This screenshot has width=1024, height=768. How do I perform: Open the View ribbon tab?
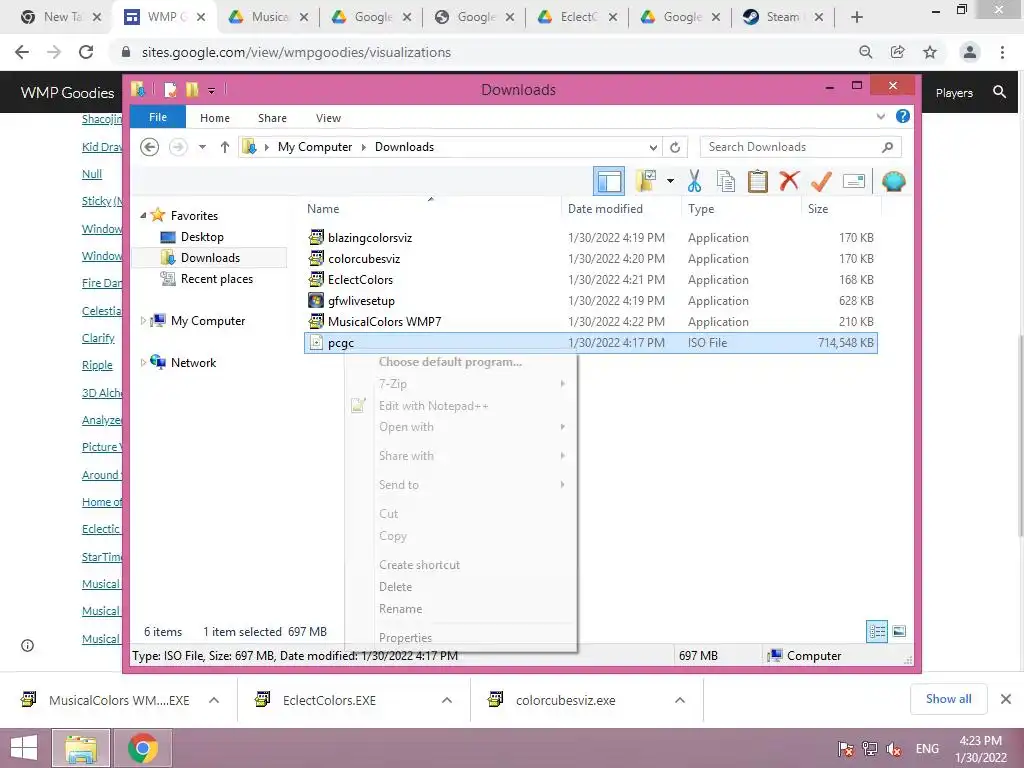[x=328, y=118]
